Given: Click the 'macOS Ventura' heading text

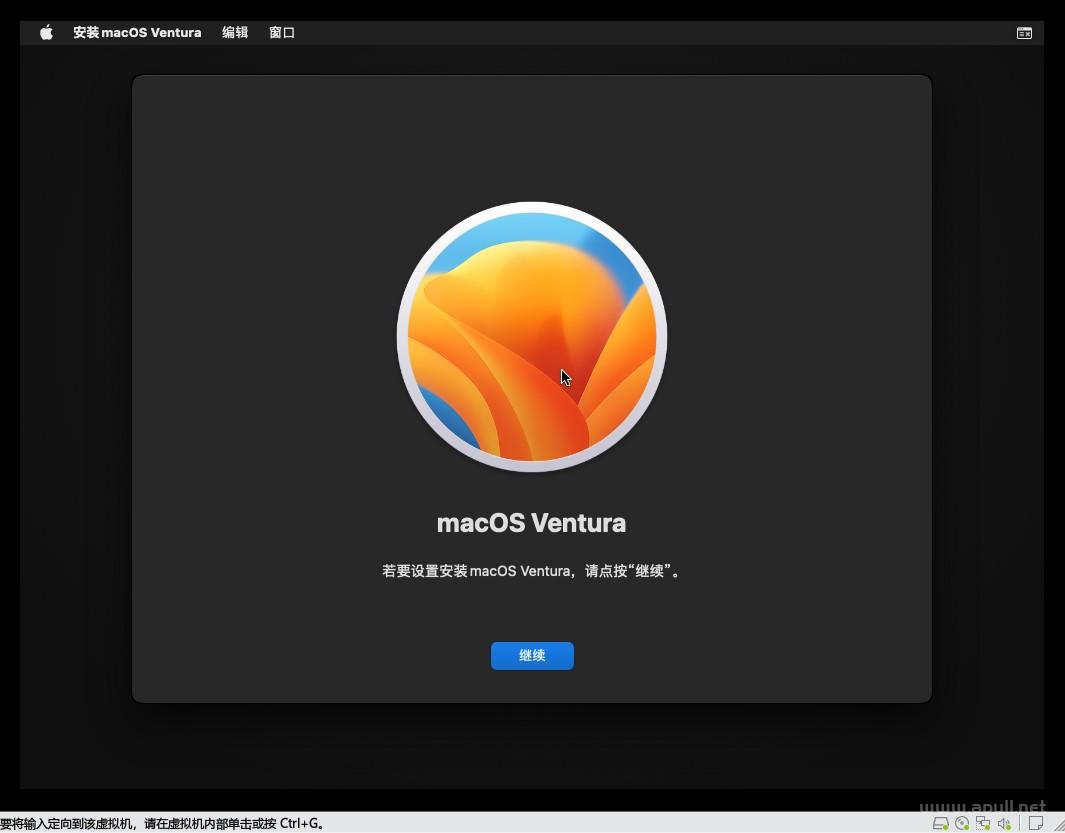Looking at the screenshot, I should point(531,523).
